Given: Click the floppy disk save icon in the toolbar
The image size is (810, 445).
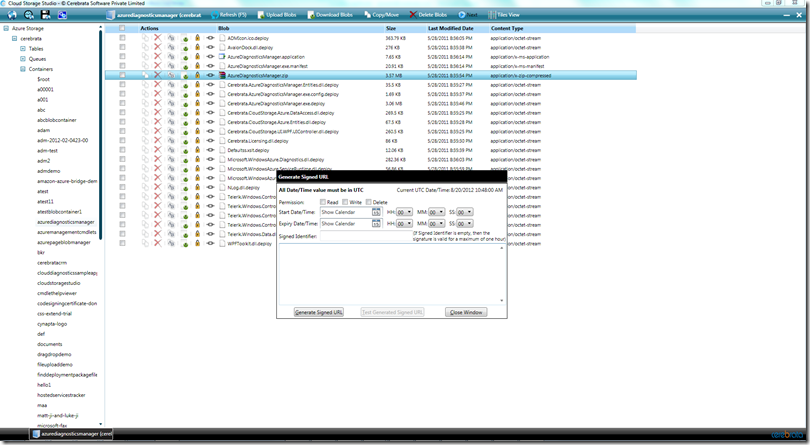Looking at the screenshot, I should pyautogui.click(x=45, y=15).
